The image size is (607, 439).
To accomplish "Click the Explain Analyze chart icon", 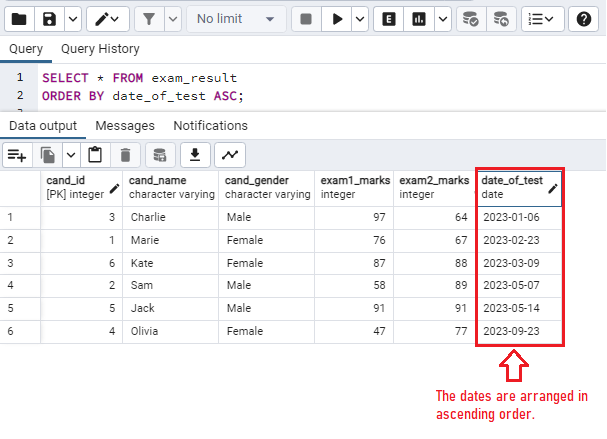I will coord(419,19).
